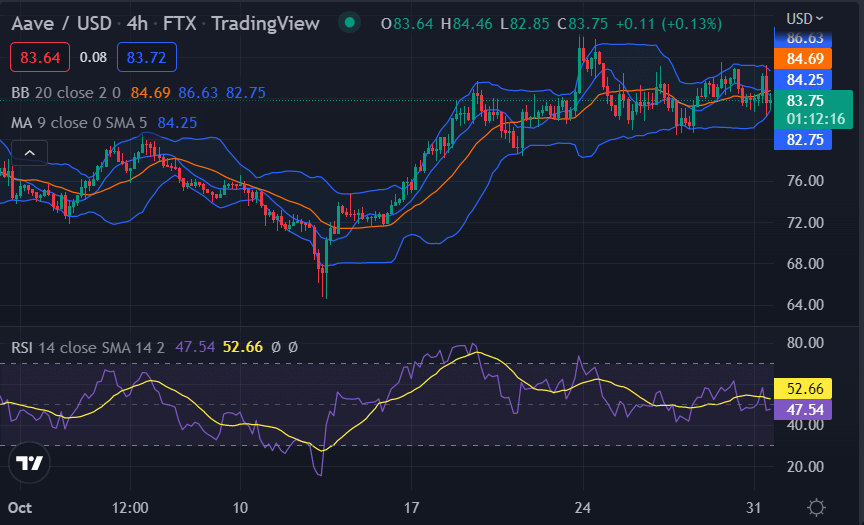Image resolution: width=864 pixels, height=525 pixels.
Task: Select the MA 9 close 0 SMA 5 indicator label
Action: [x=79, y=122]
